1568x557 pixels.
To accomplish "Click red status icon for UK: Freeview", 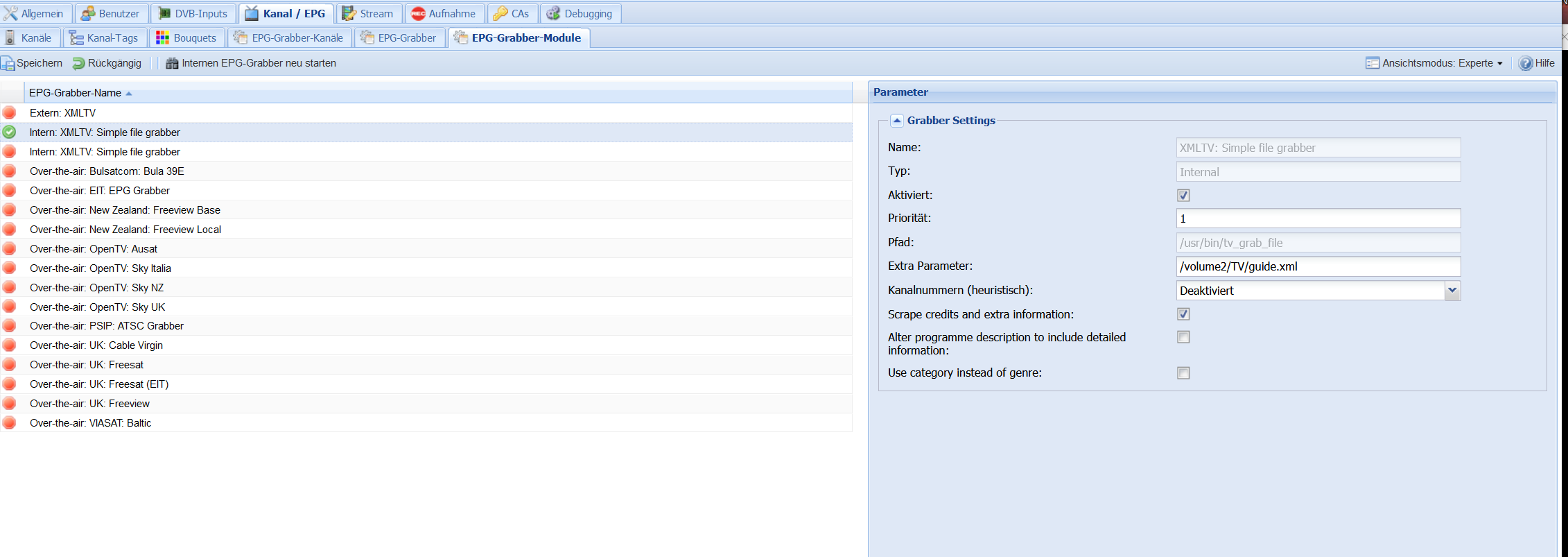I will pos(9,403).
